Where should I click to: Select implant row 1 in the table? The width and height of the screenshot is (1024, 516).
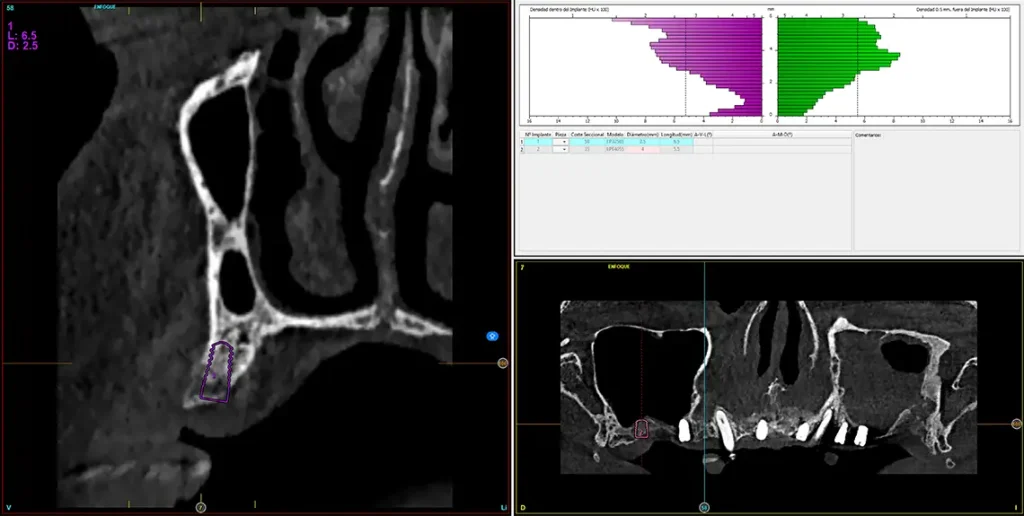[x=538, y=142]
